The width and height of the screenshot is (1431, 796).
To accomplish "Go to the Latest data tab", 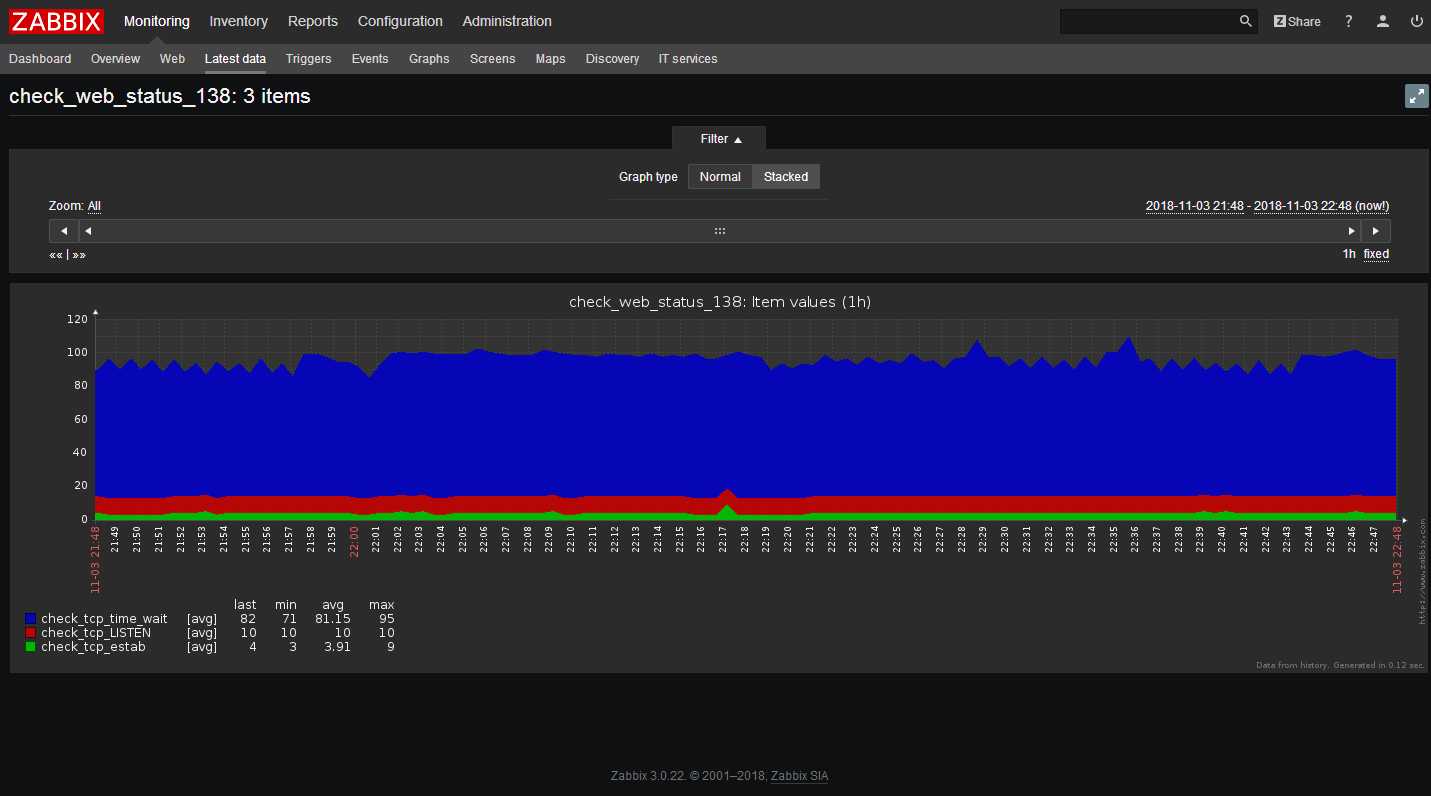I will [235, 59].
